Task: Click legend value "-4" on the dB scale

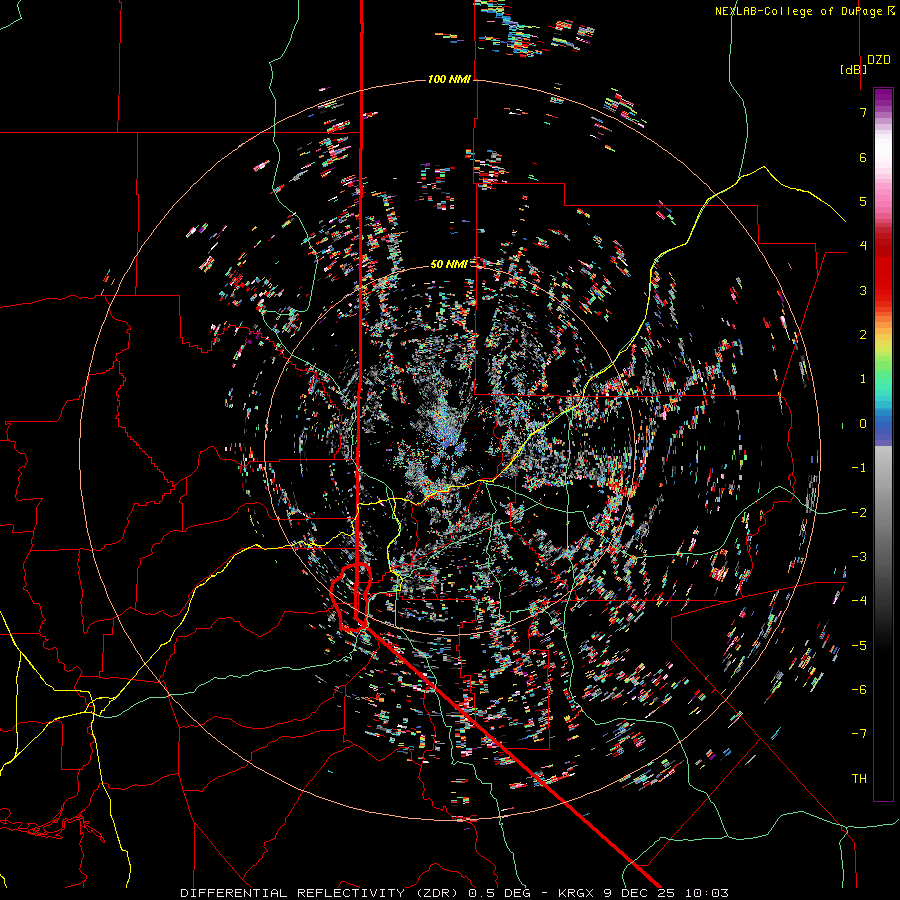Action: [x=859, y=601]
